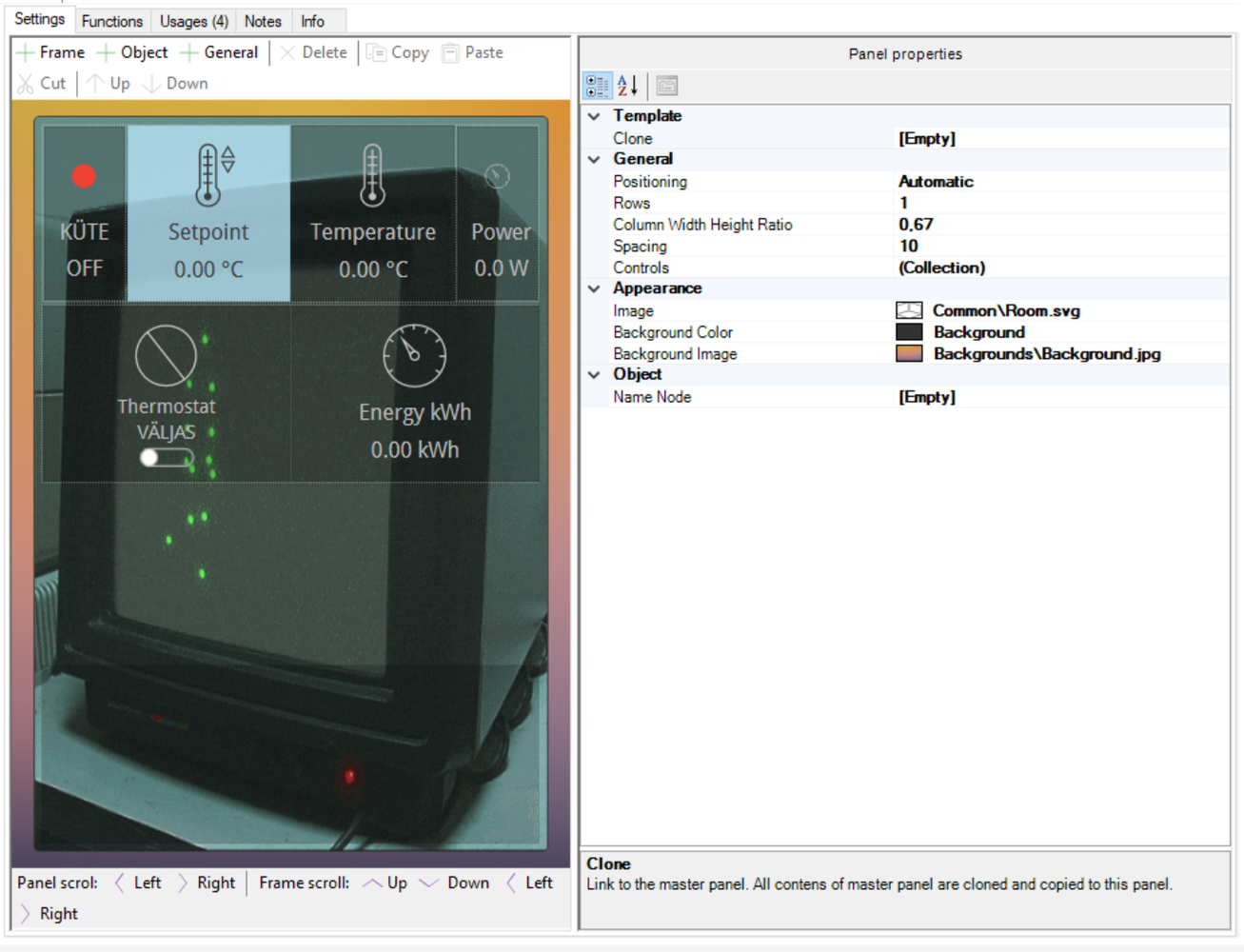
Task: Click the red KÜTE status indicator
Action: coord(84,176)
